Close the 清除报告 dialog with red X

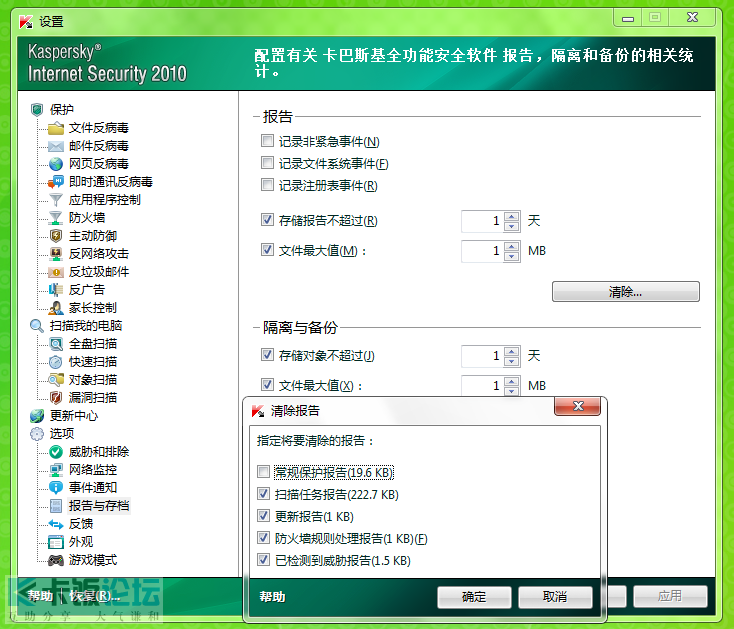[x=577, y=406]
